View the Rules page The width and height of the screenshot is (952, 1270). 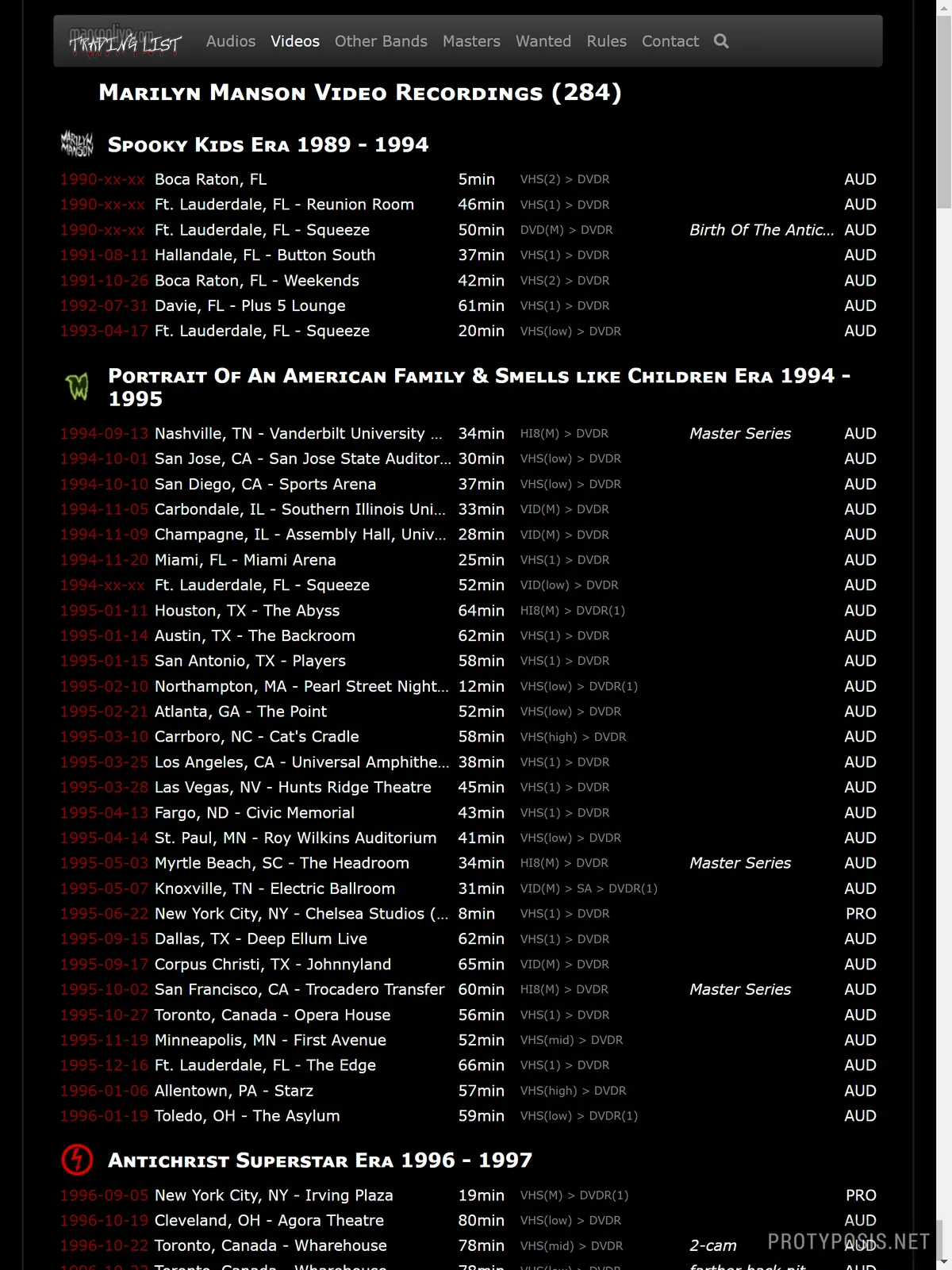tap(607, 41)
